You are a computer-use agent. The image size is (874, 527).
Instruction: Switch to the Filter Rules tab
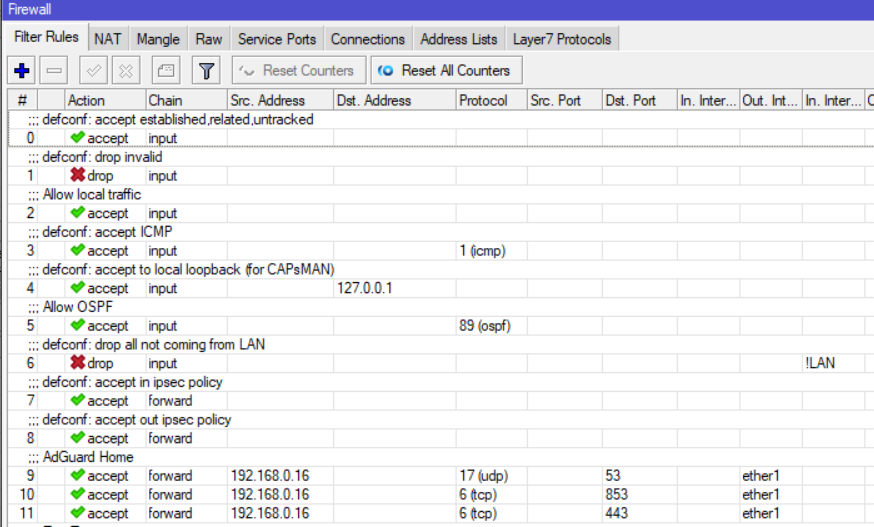click(46, 37)
